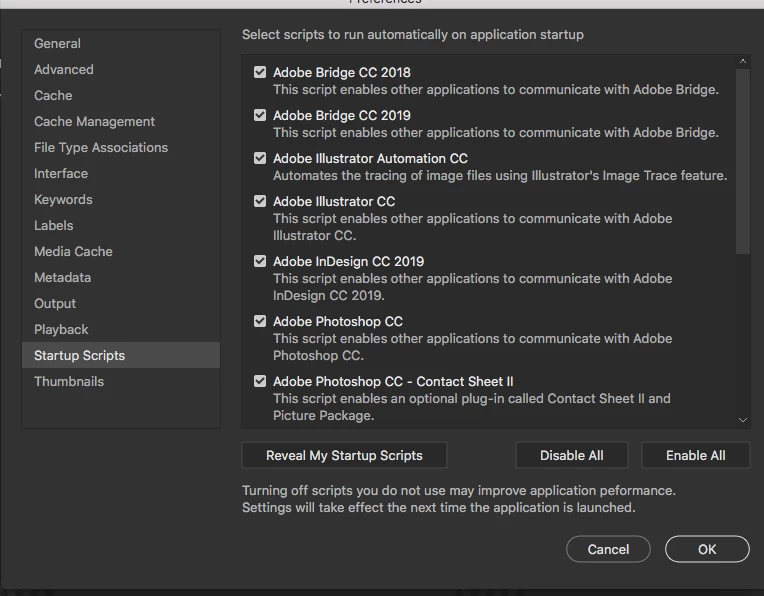
Task: Disable Photoshop CC Contact Sheet II script
Action: click(x=260, y=381)
